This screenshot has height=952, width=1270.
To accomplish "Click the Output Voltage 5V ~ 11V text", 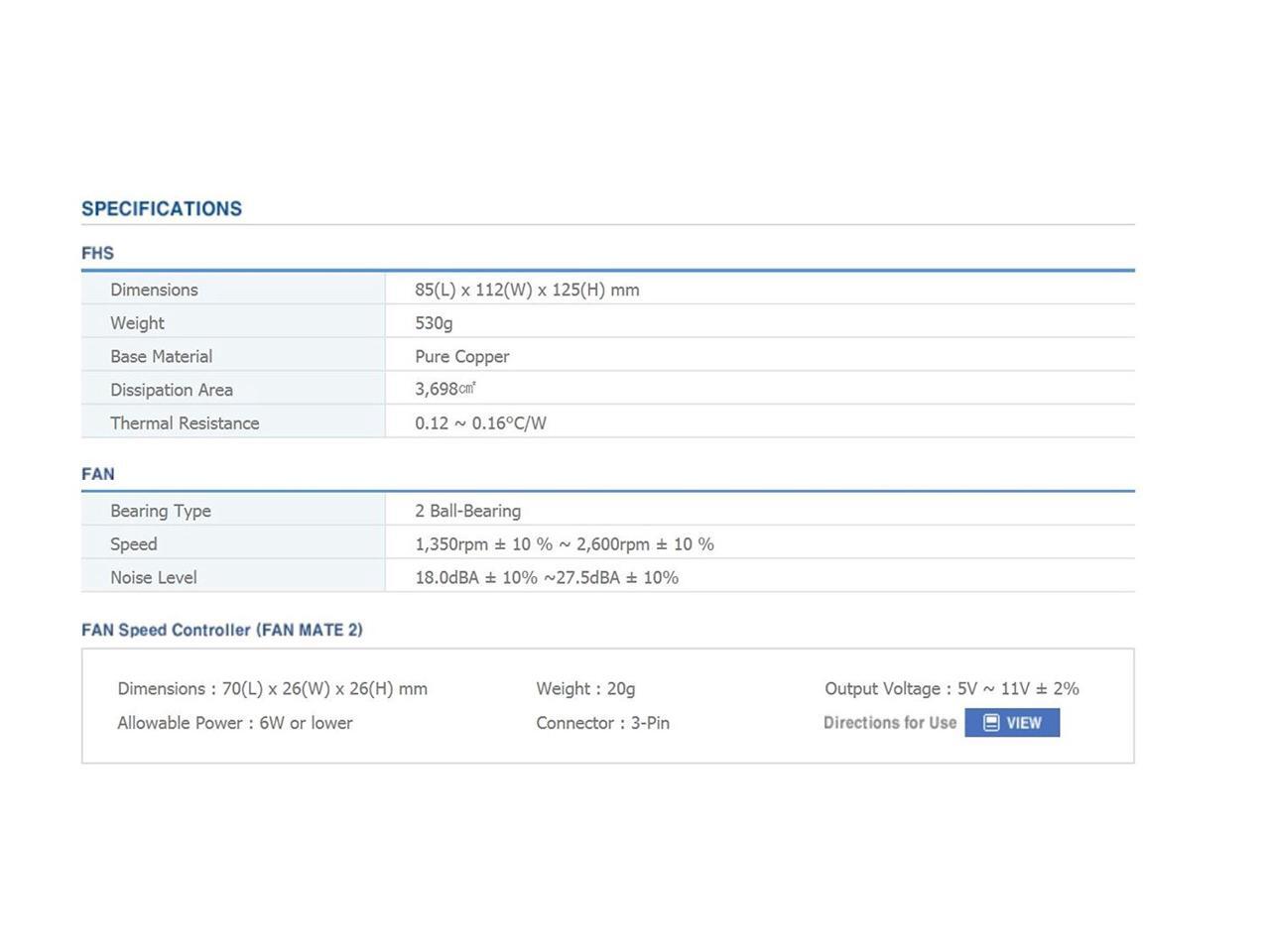I will 951,688.
